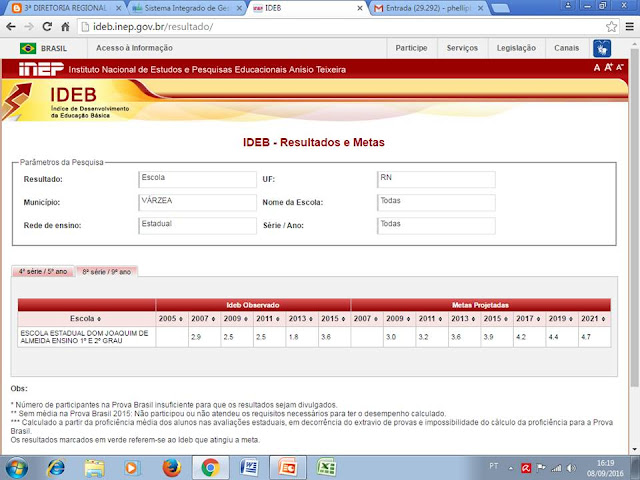Open the Windows Start button
This screenshot has width=640, height=480.
click(17, 468)
